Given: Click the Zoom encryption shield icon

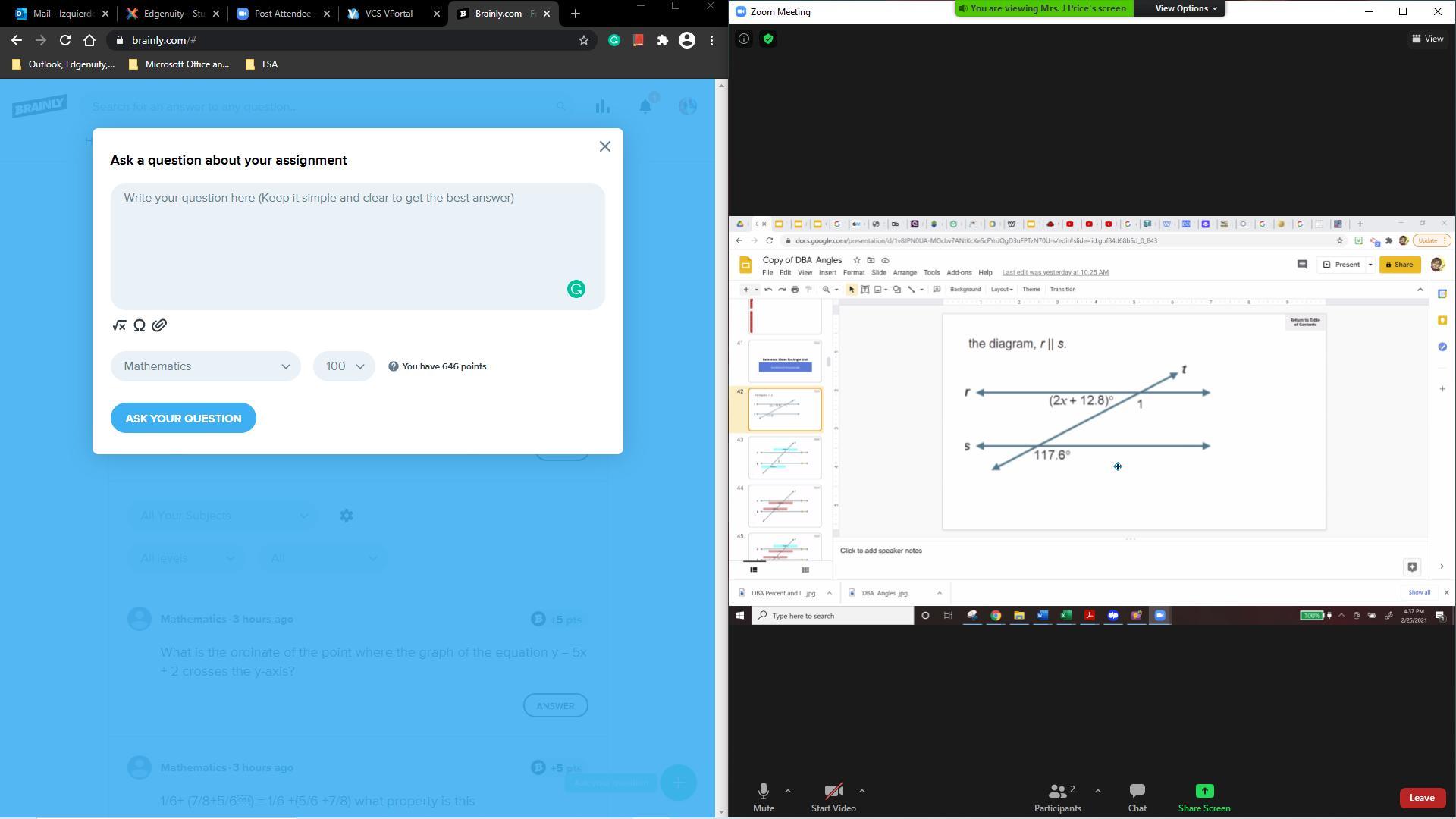Looking at the screenshot, I should 768,39.
